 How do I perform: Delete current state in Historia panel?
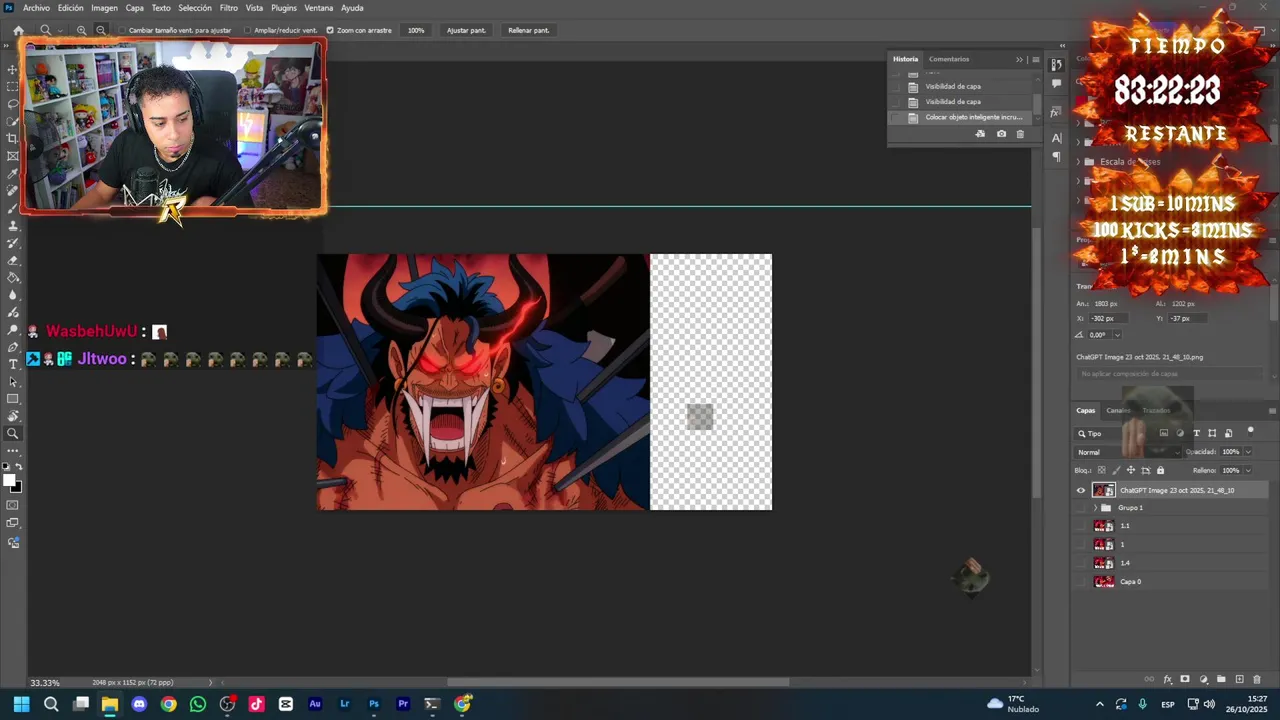point(1020,134)
